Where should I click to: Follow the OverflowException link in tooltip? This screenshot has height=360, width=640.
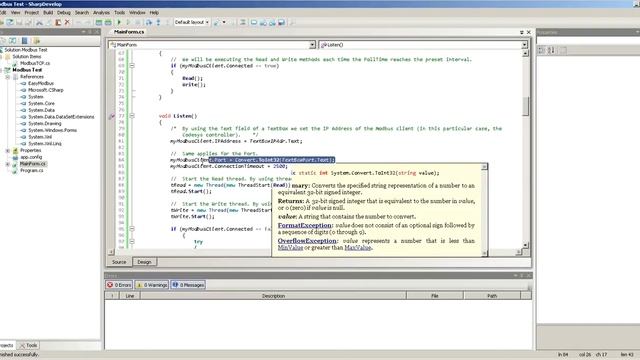307,241
